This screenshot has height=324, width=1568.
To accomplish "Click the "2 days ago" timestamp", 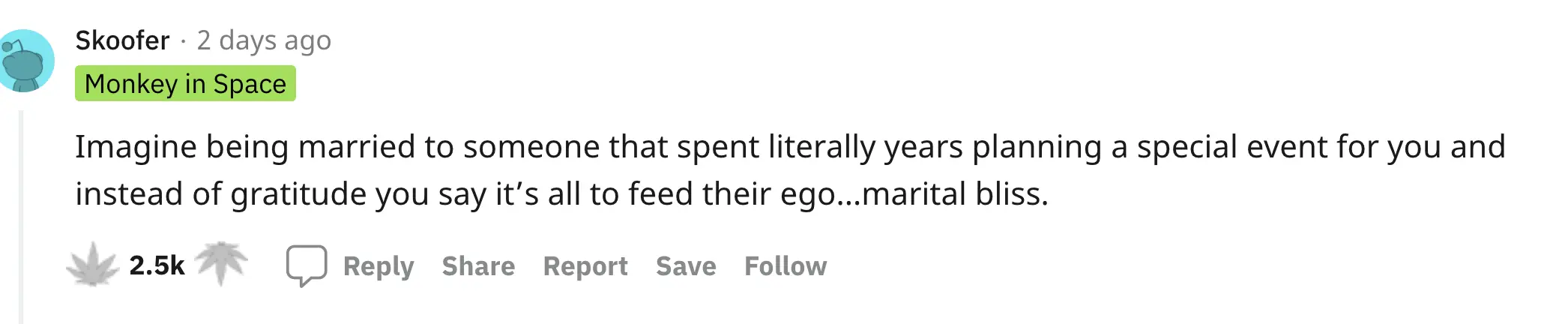I will coord(264,40).
